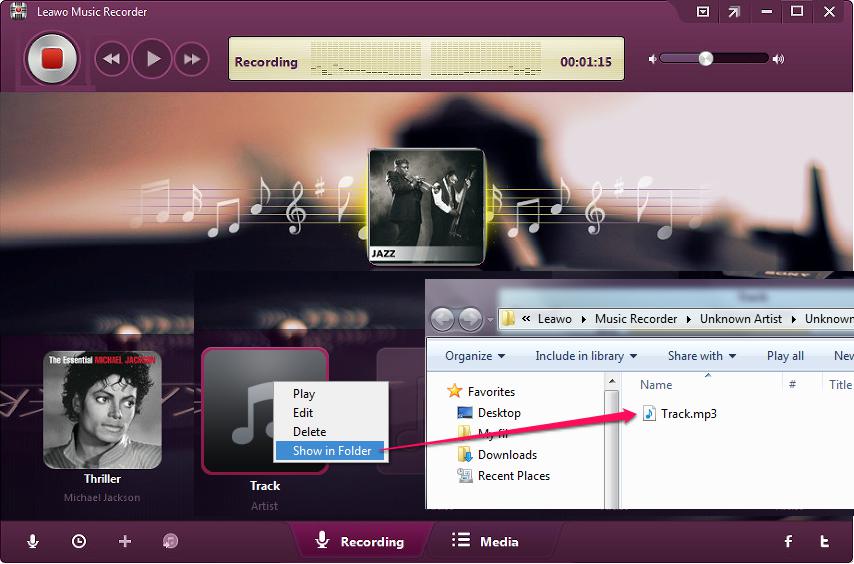This screenshot has height=564, width=854.
Task: Open the Organize dropdown in Explorer
Action: pyautogui.click(x=475, y=356)
